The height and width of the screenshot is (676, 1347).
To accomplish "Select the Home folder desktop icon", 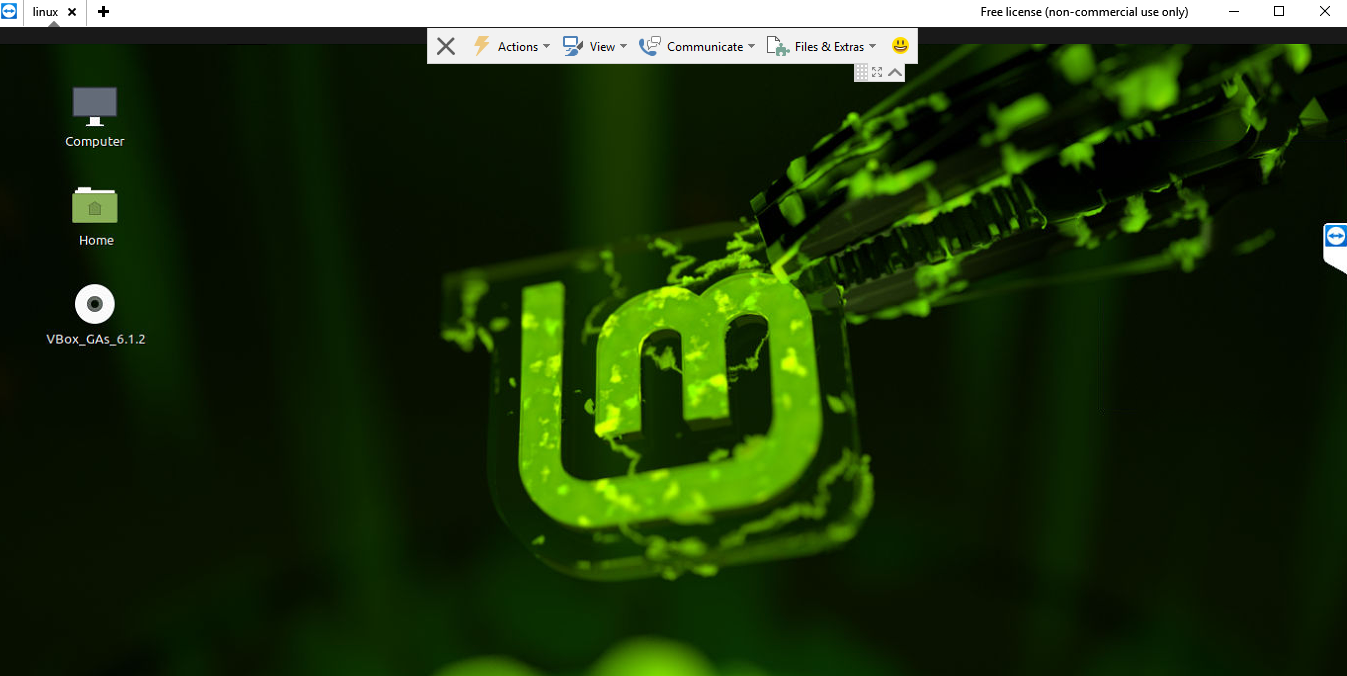I will click(x=96, y=217).
